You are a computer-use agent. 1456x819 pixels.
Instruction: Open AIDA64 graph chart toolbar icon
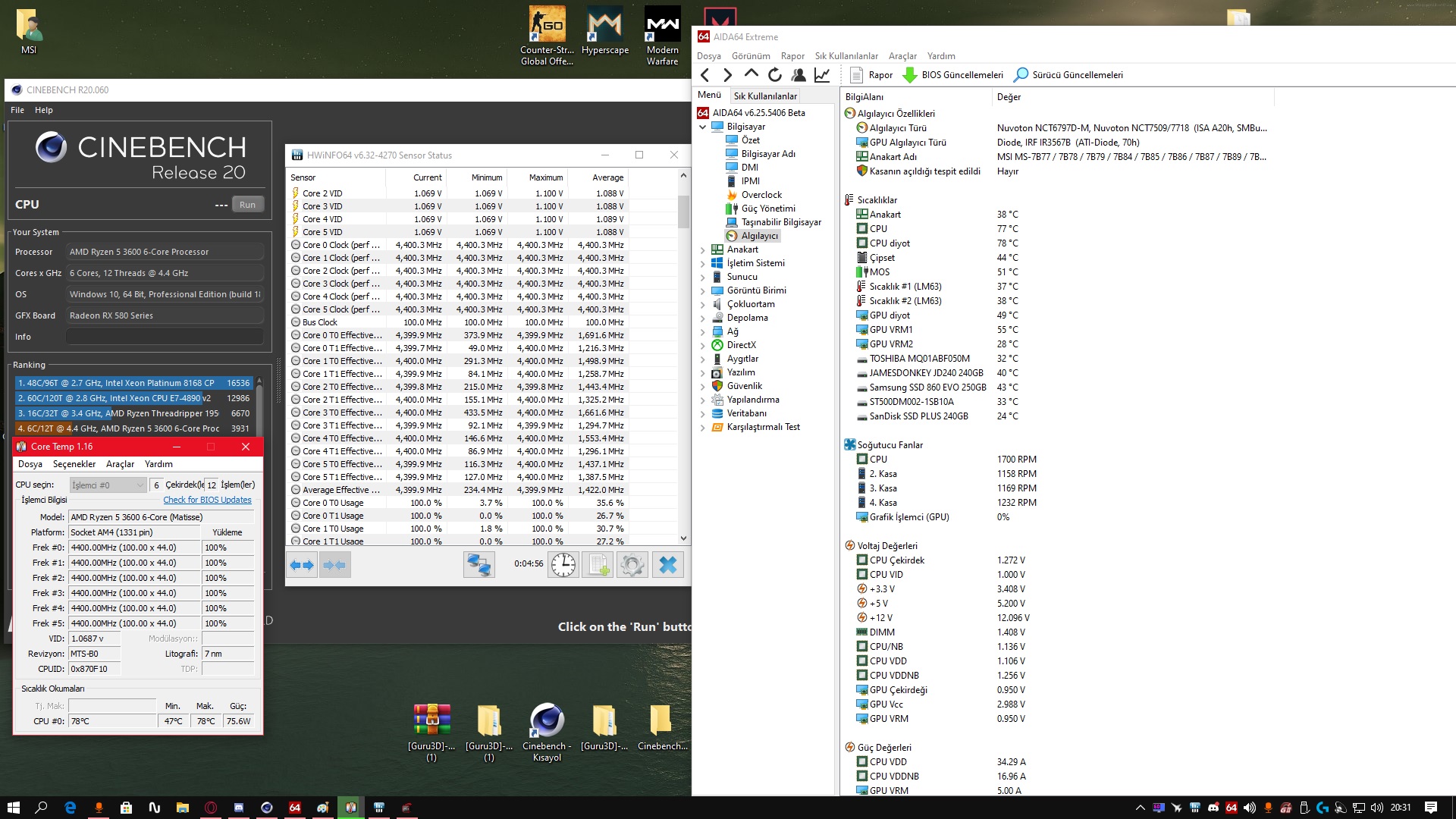point(822,74)
